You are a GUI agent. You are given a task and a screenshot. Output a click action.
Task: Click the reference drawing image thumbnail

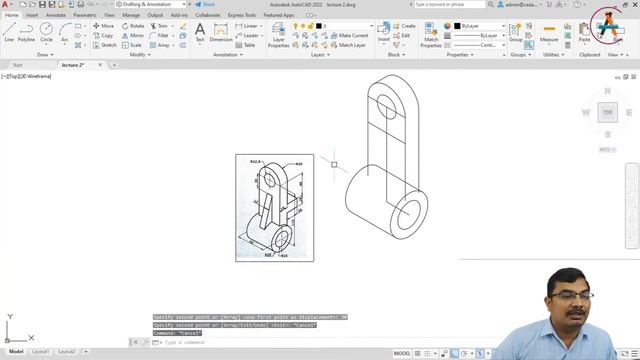coord(275,208)
